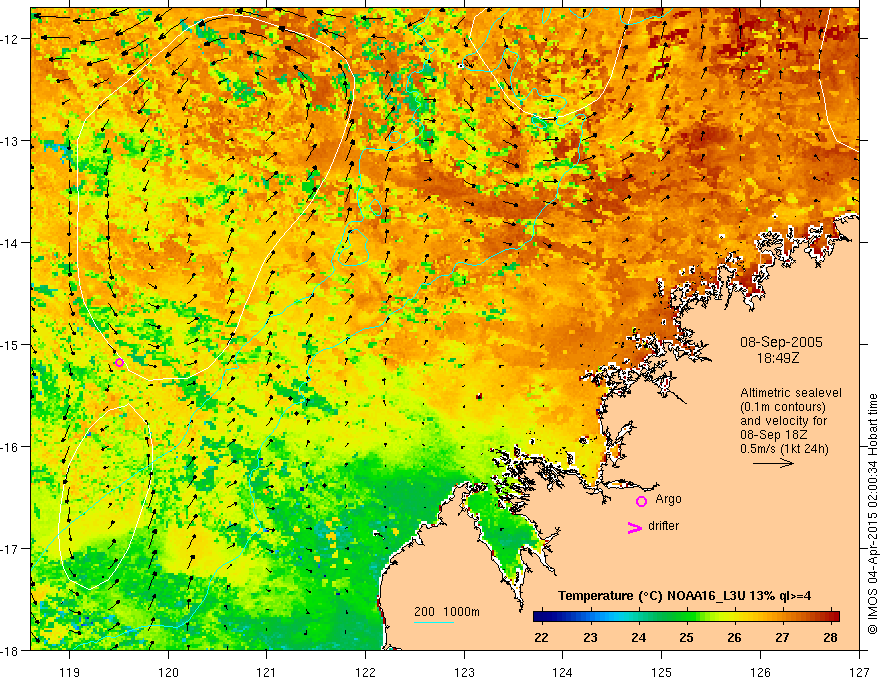Click the date label 08-Sep-2005
Screen dimensions: 880x680
(781, 342)
